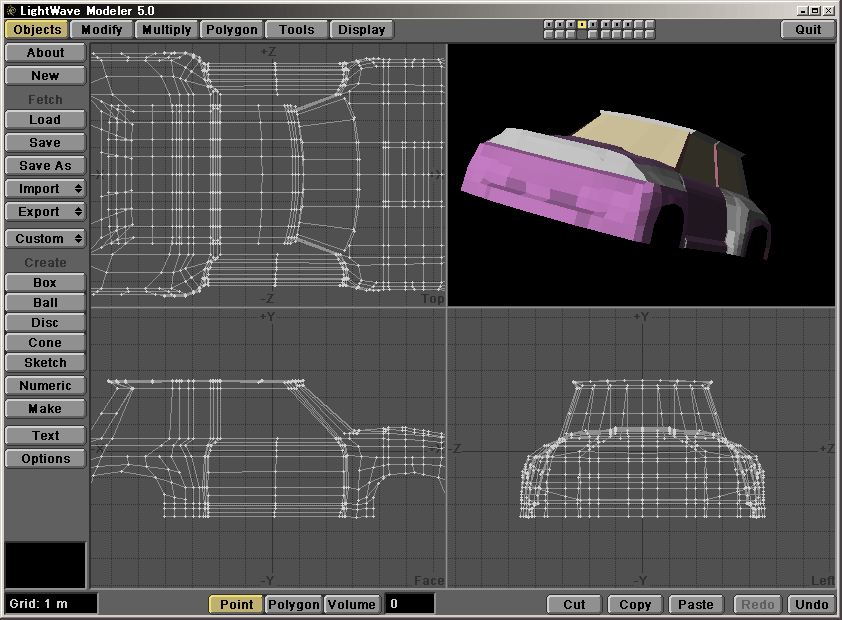Enable background layer 10 in bottom layer row
The image size is (842, 620).
tap(650, 34)
